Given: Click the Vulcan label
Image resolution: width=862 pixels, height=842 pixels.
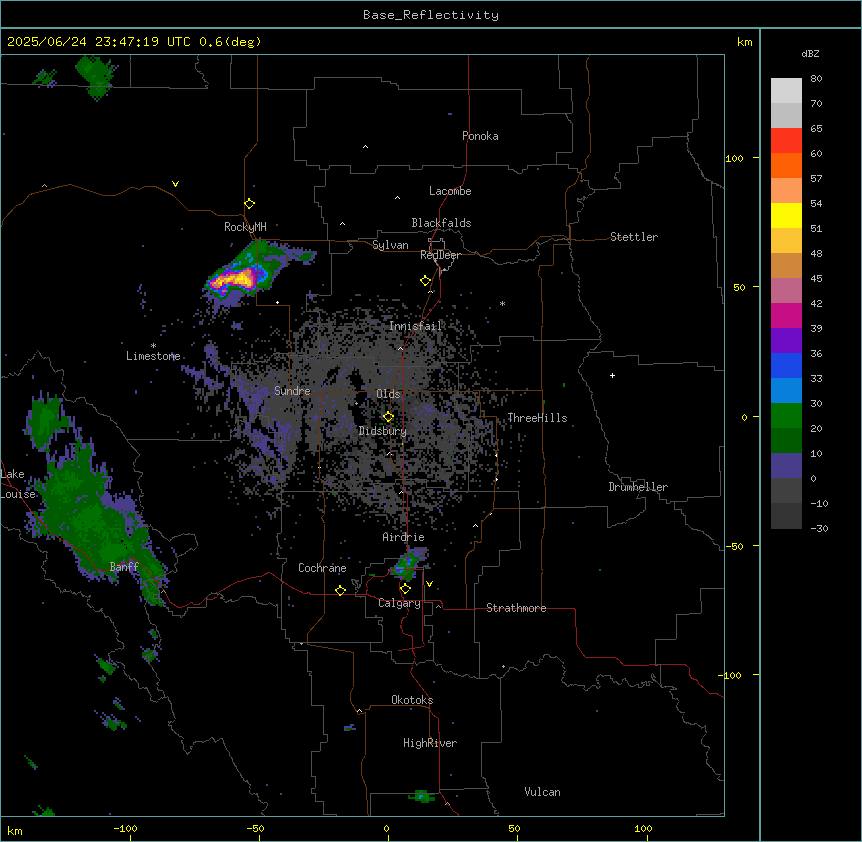Looking at the screenshot, I should click(543, 792).
